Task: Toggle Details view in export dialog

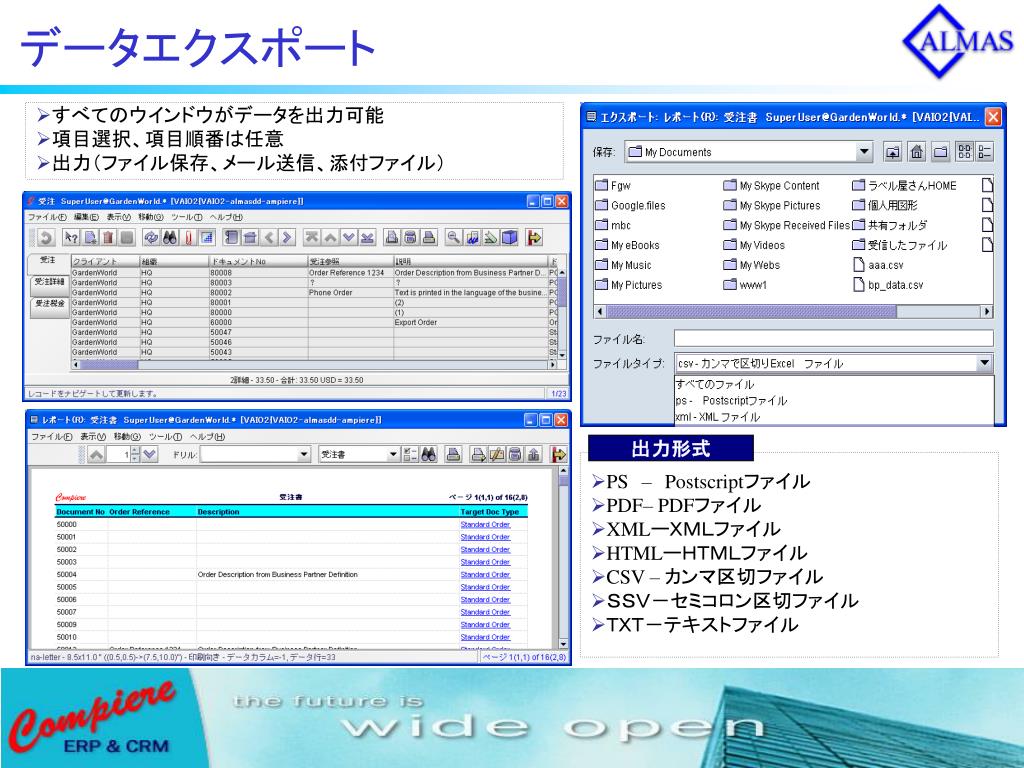Action: 984,152
